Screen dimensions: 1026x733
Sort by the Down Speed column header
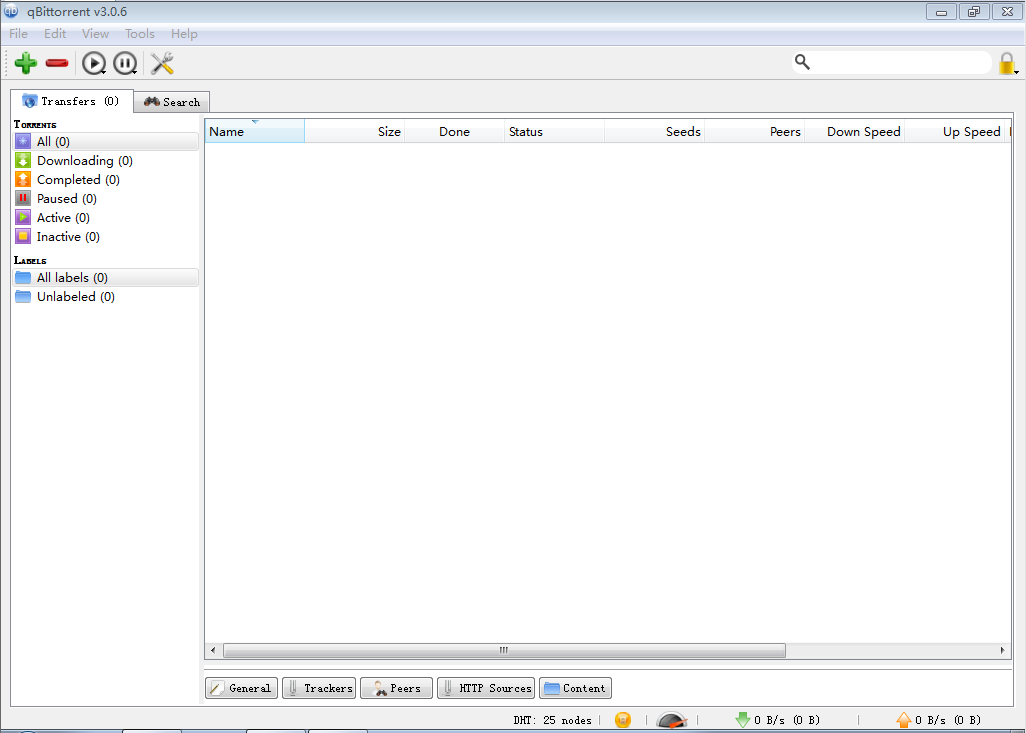[855, 131]
